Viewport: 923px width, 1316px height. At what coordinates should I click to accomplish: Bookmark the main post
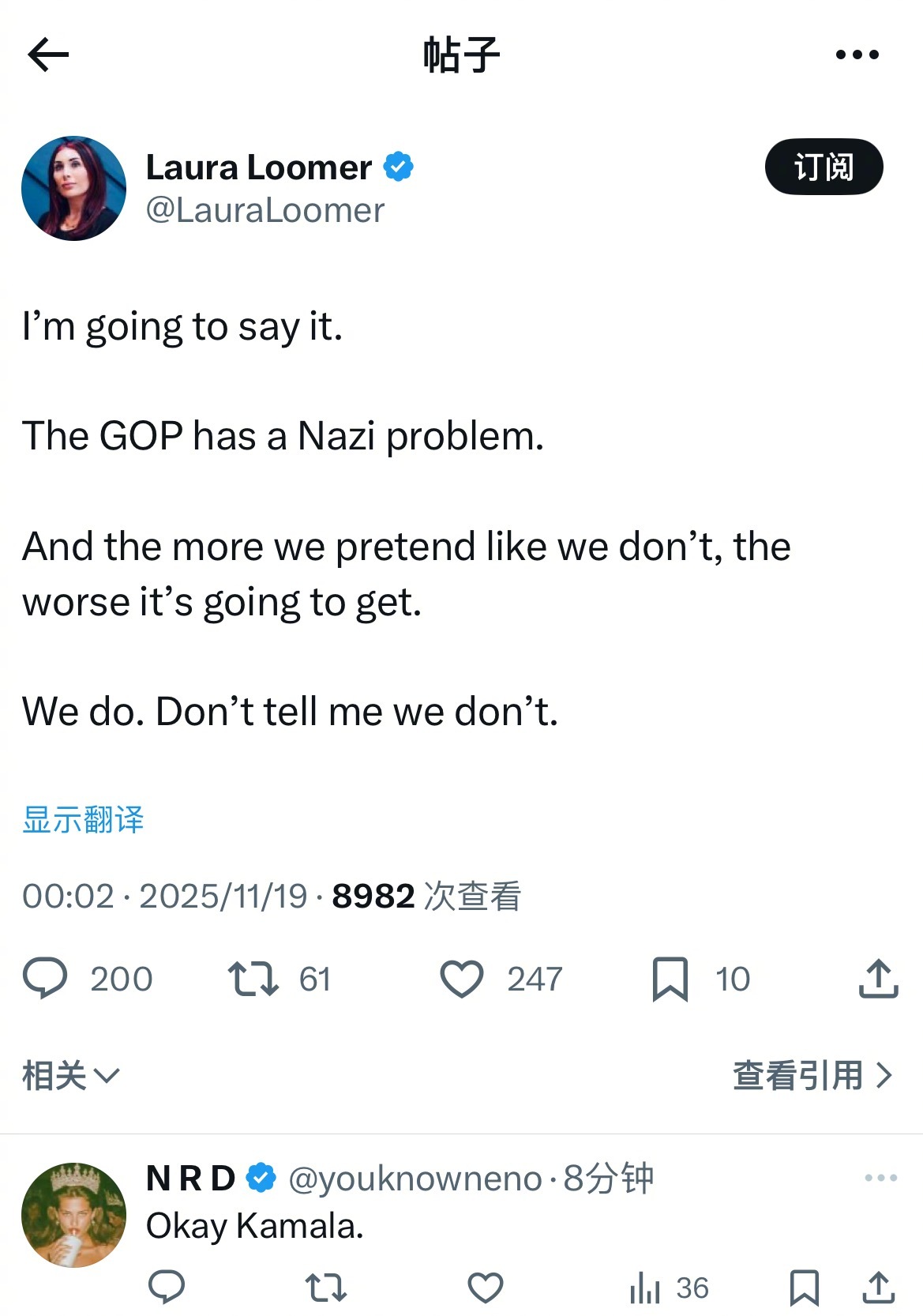pyautogui.click(x=670, y=979)
